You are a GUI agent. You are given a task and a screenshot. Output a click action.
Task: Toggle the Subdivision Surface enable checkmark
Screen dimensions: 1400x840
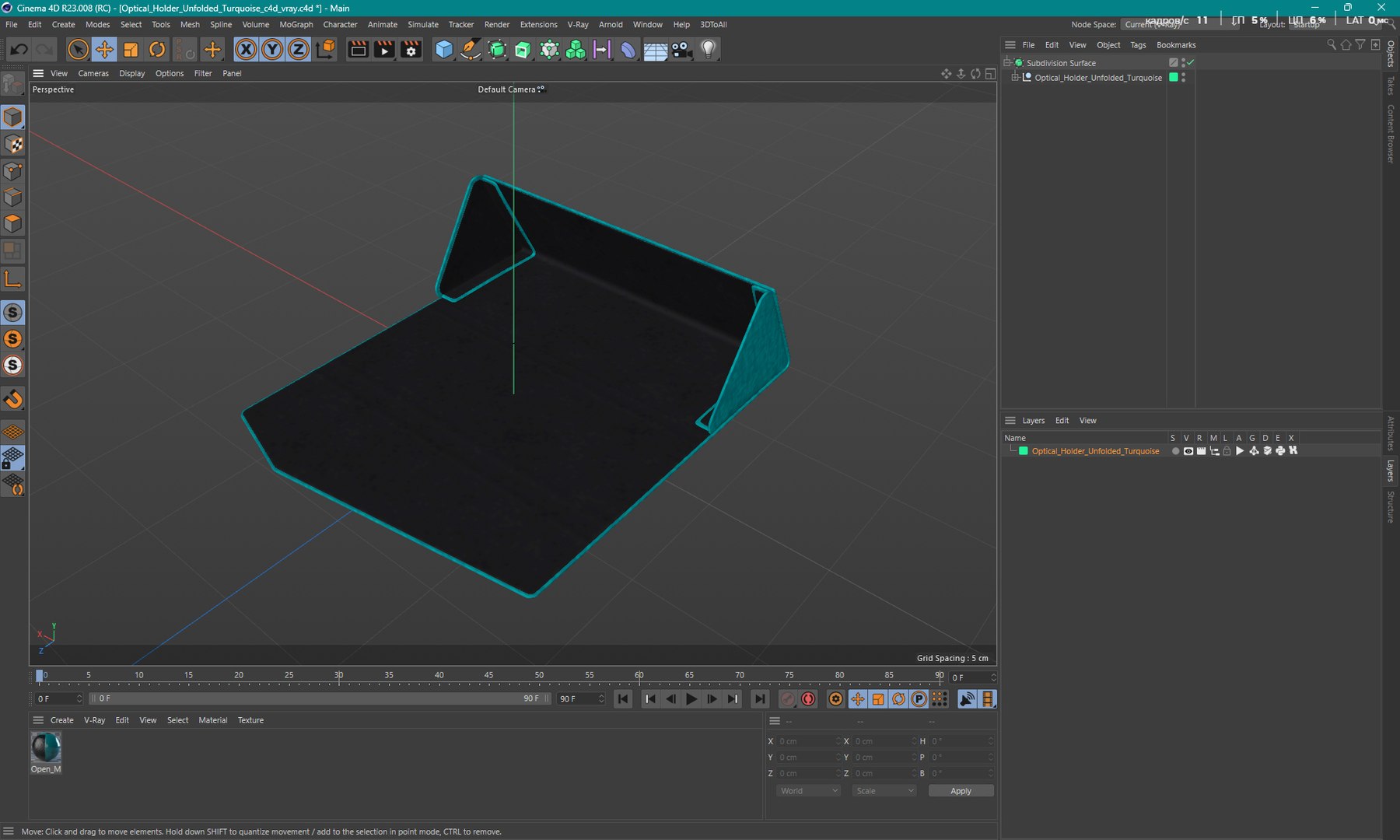point(1191,63)
